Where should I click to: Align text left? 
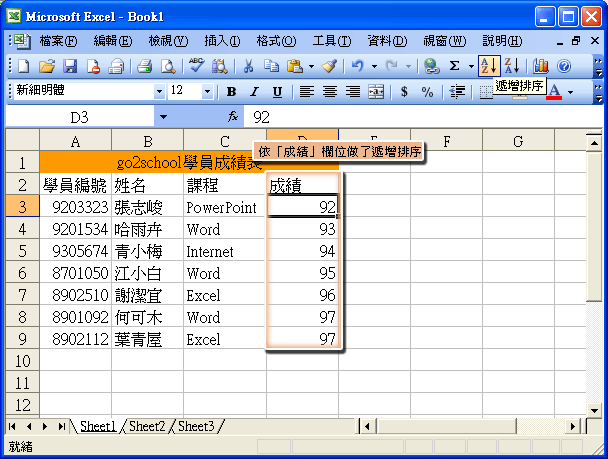pyautogui.click(x=307, y=92)
